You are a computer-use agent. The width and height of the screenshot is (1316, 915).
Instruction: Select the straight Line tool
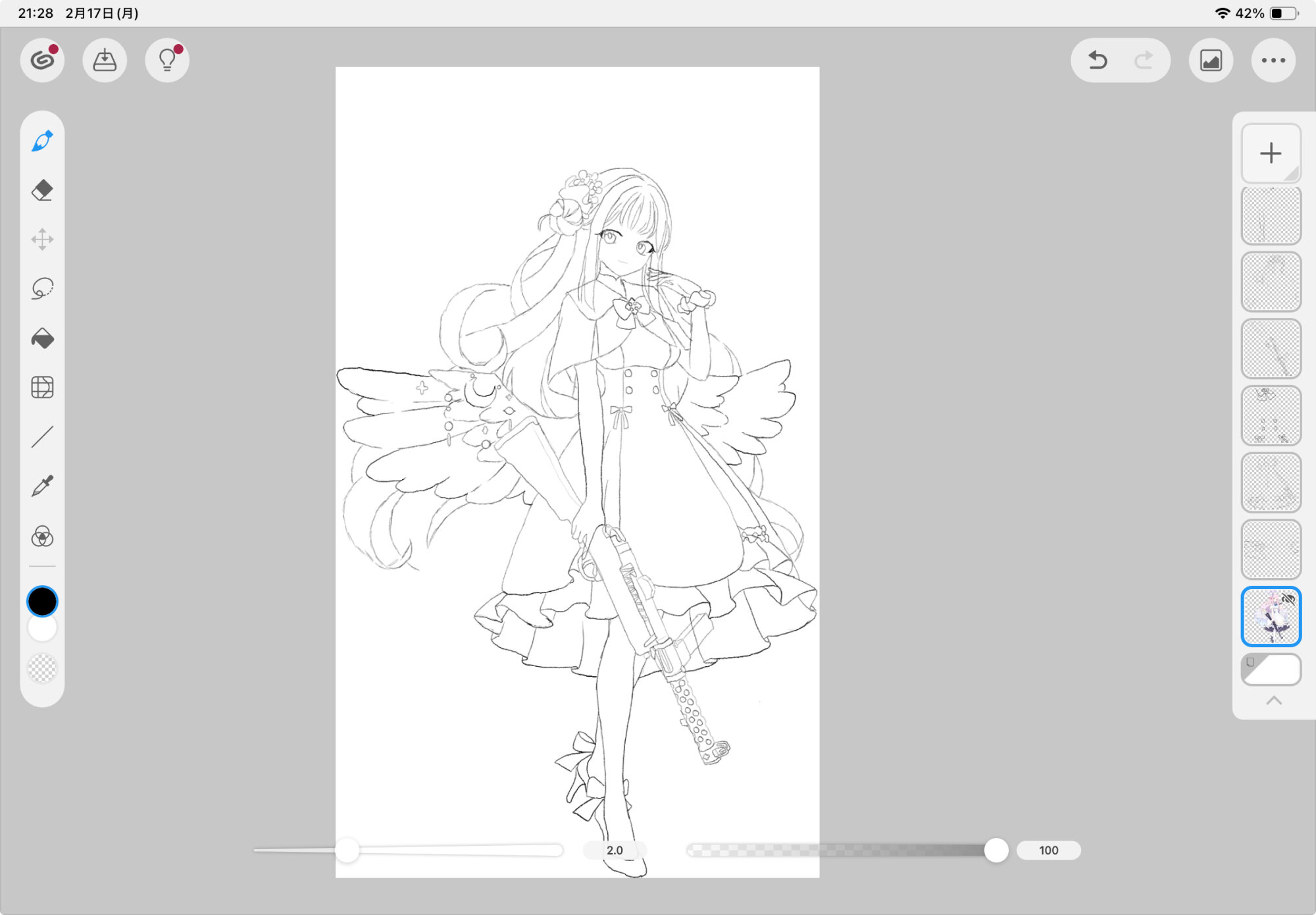tap(42, 436)
